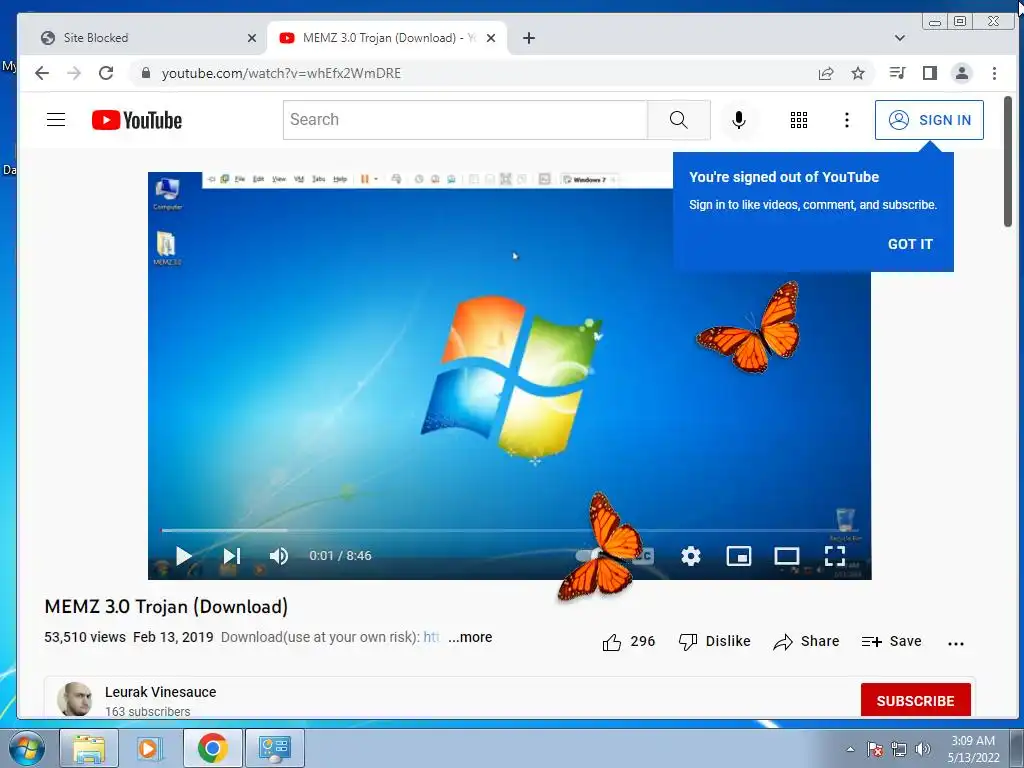The height and width of the screenshot is (768, 1024).
Task: Click the Chrome taskbar icon
Action: click(x=212, y=748)
